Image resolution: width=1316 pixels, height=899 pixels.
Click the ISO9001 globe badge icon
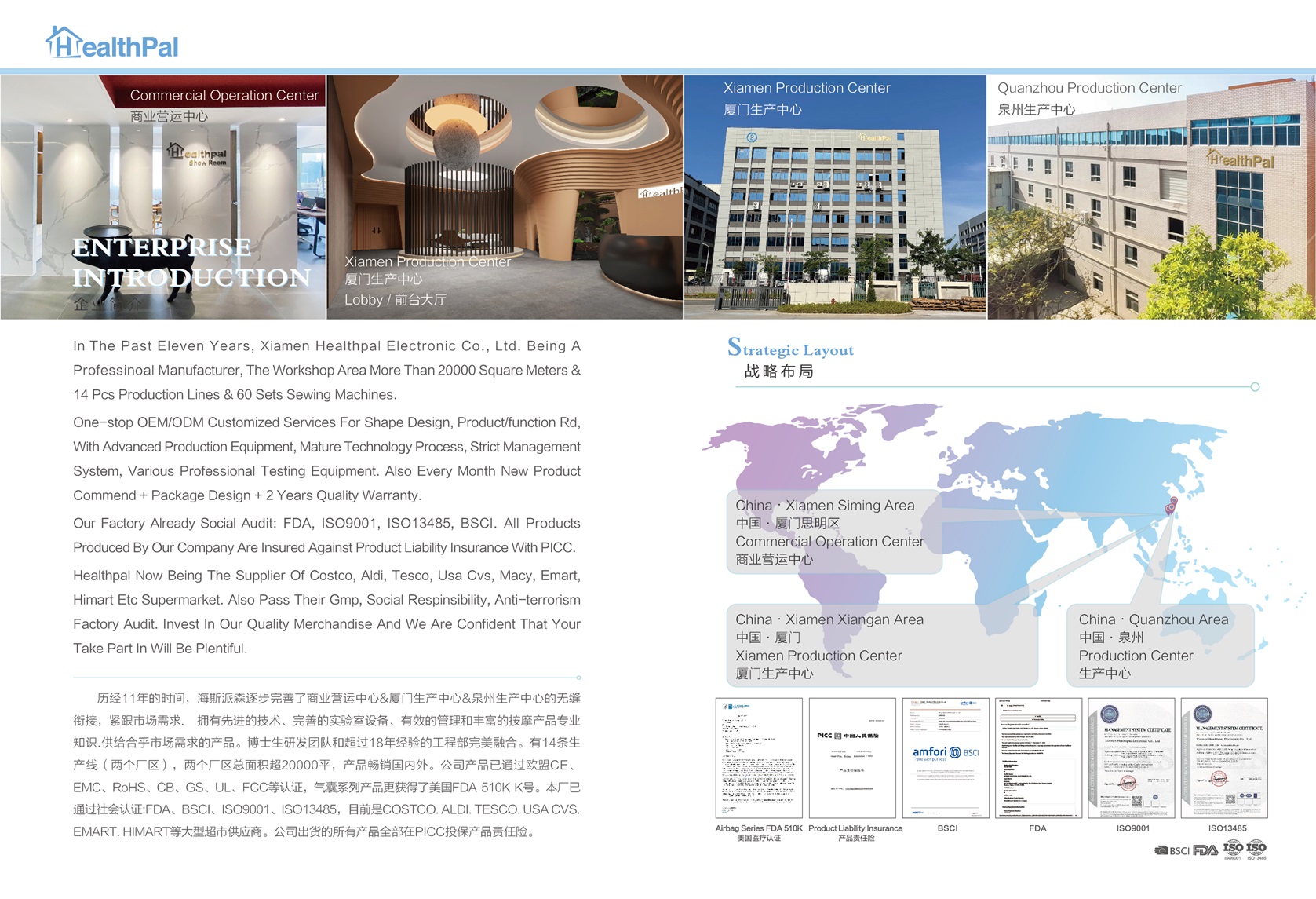pos(1233,849)
